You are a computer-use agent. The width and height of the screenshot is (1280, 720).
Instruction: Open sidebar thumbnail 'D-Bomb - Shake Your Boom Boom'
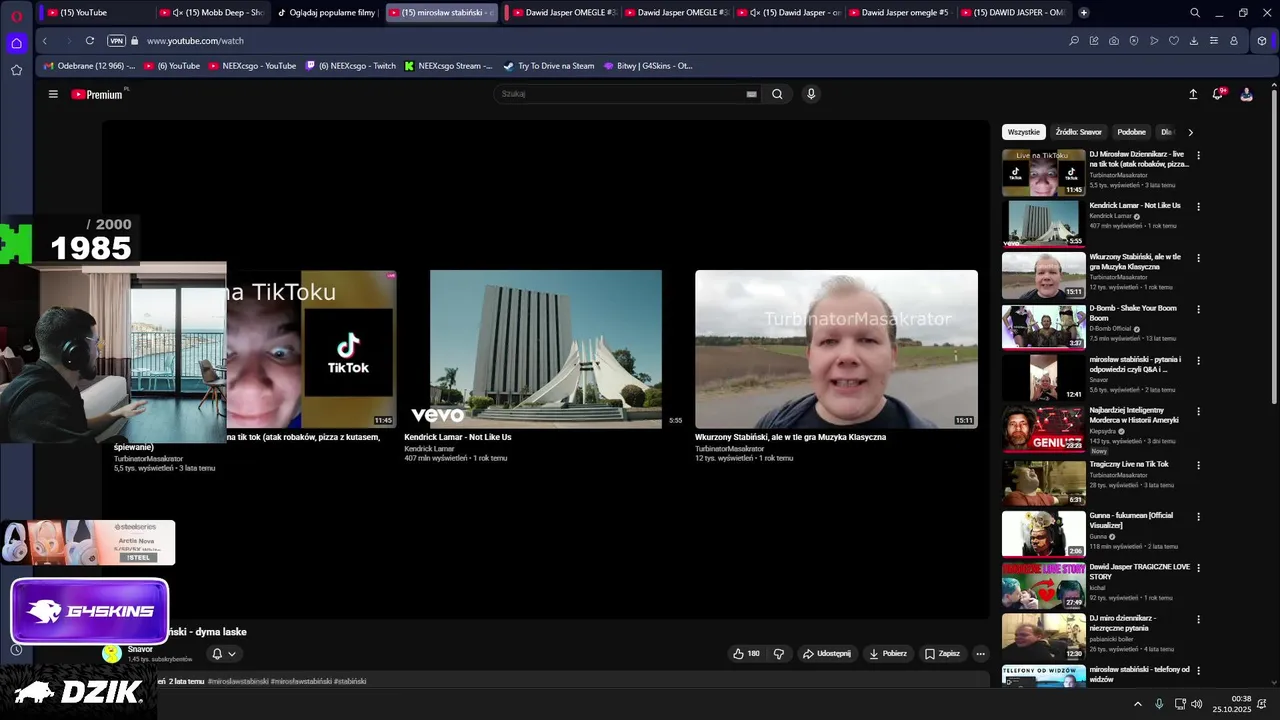pyautogui.click(x=1043, y=326)
